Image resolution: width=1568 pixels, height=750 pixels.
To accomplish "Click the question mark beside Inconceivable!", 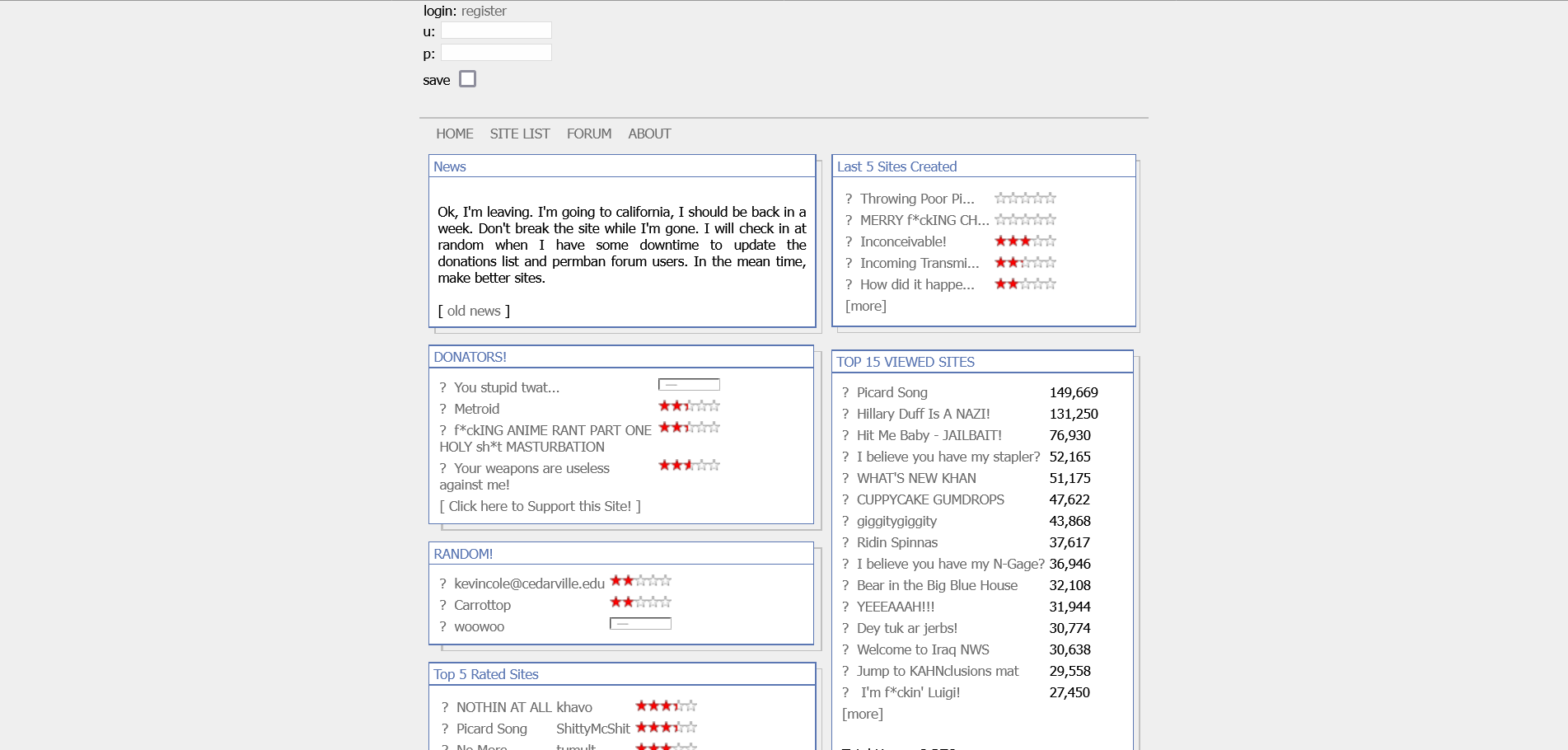I will [849, 241].
